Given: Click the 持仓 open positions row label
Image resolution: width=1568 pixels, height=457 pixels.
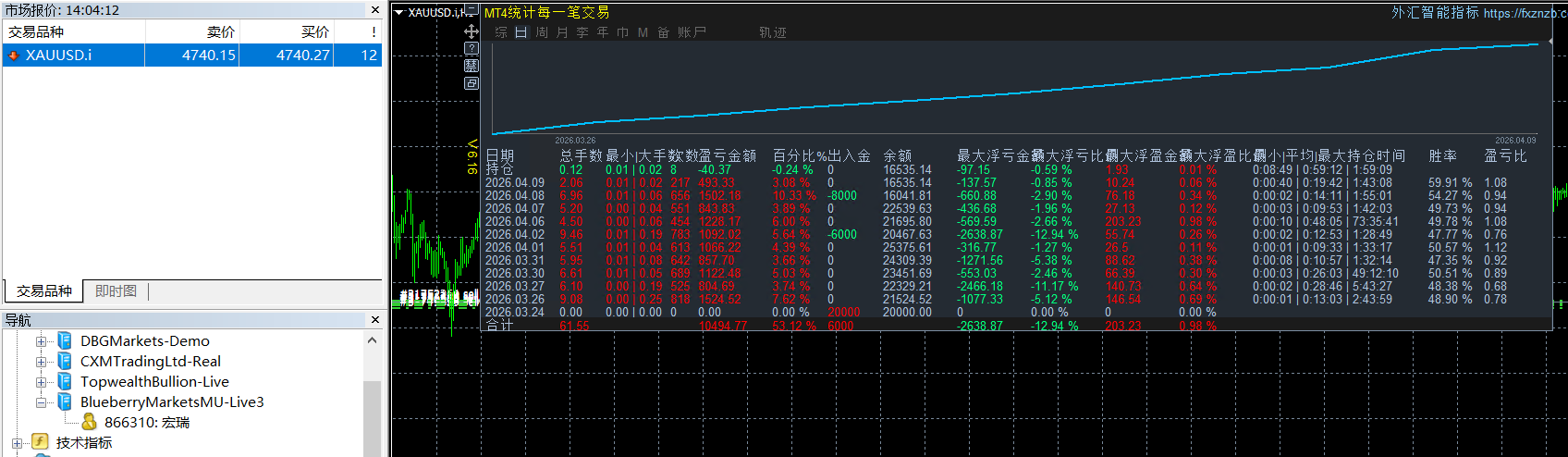Looking at the screenshot, I should tap(499, 170).
